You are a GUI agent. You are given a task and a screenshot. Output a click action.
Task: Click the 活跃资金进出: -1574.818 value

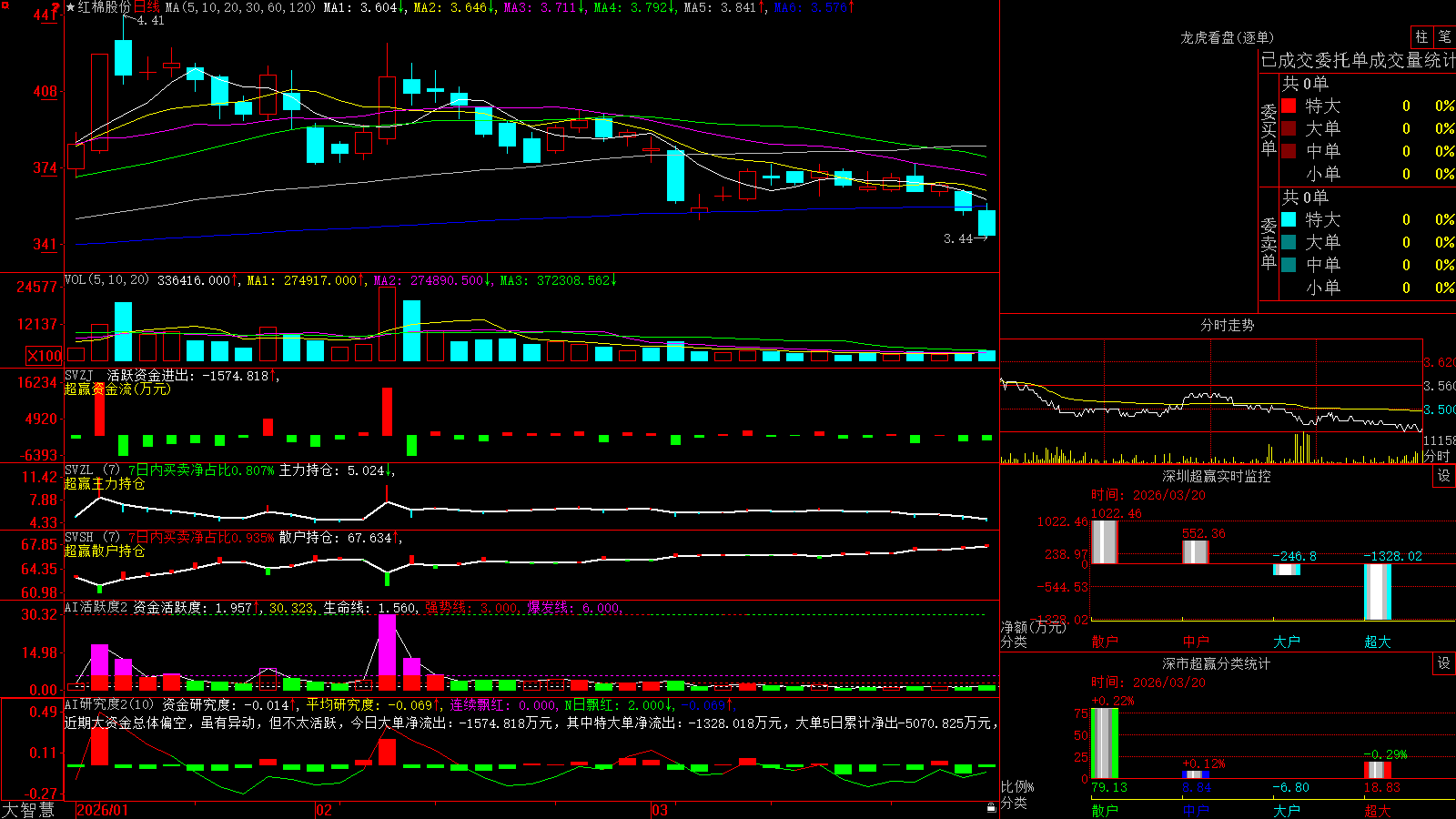coord(187,376)
